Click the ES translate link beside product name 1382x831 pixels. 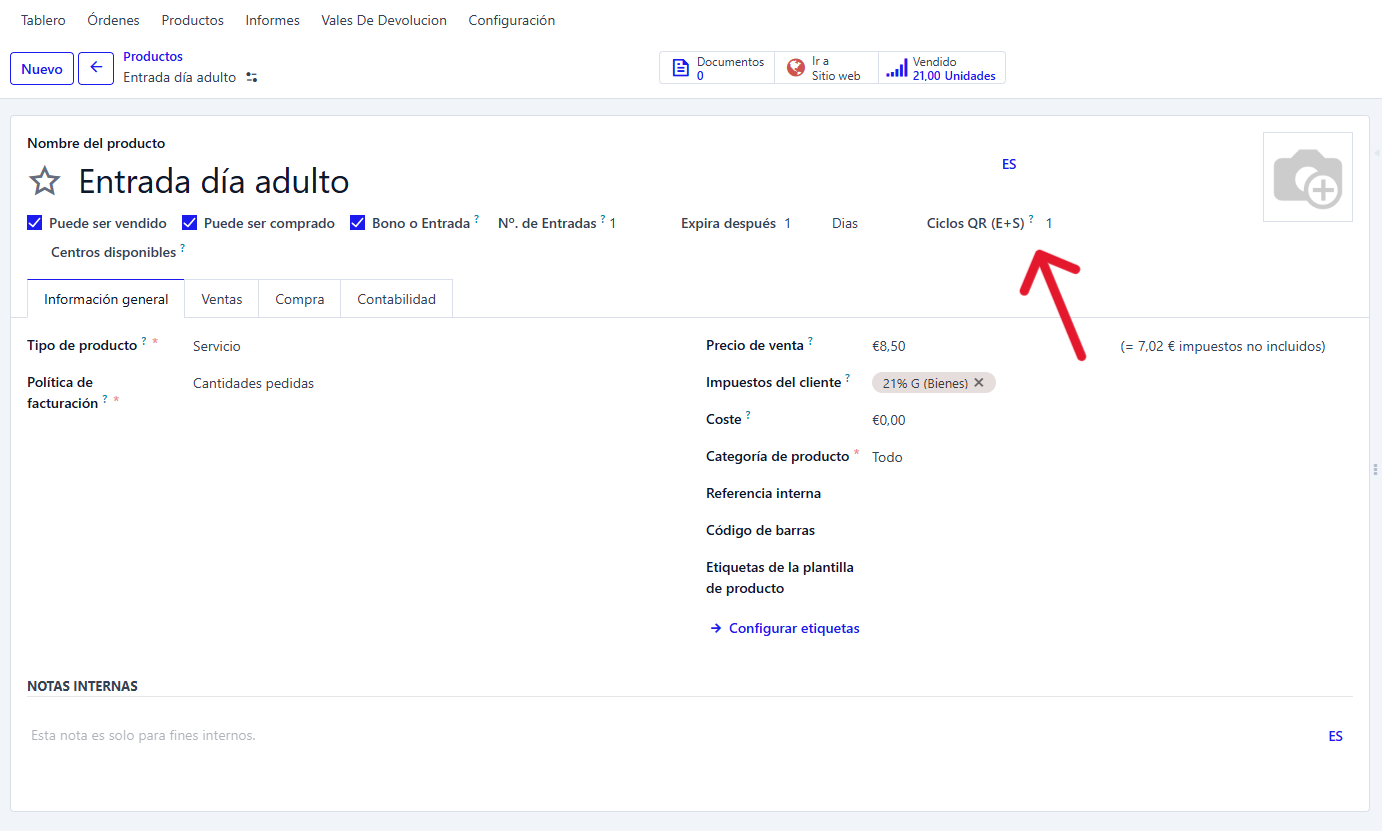coord(1009,164)
